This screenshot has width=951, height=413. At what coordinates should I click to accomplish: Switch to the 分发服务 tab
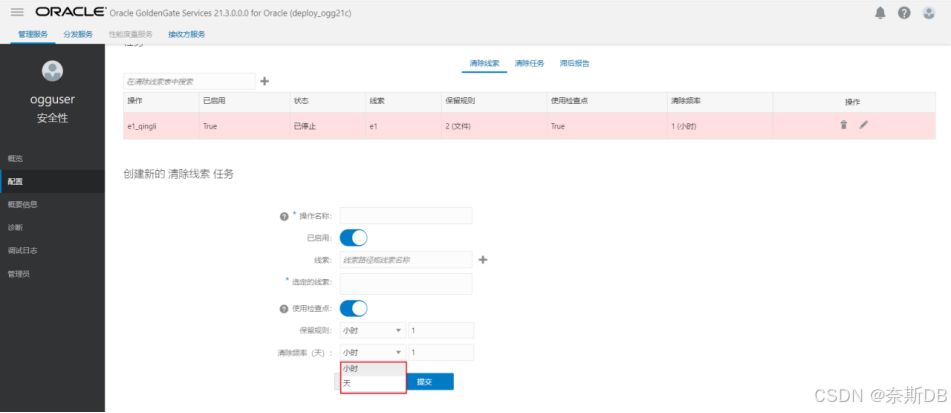(x=77, y=34)
